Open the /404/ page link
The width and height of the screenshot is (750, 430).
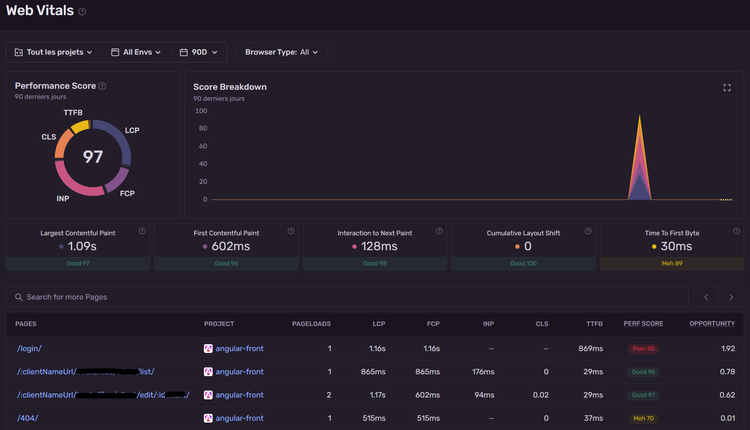27,418
